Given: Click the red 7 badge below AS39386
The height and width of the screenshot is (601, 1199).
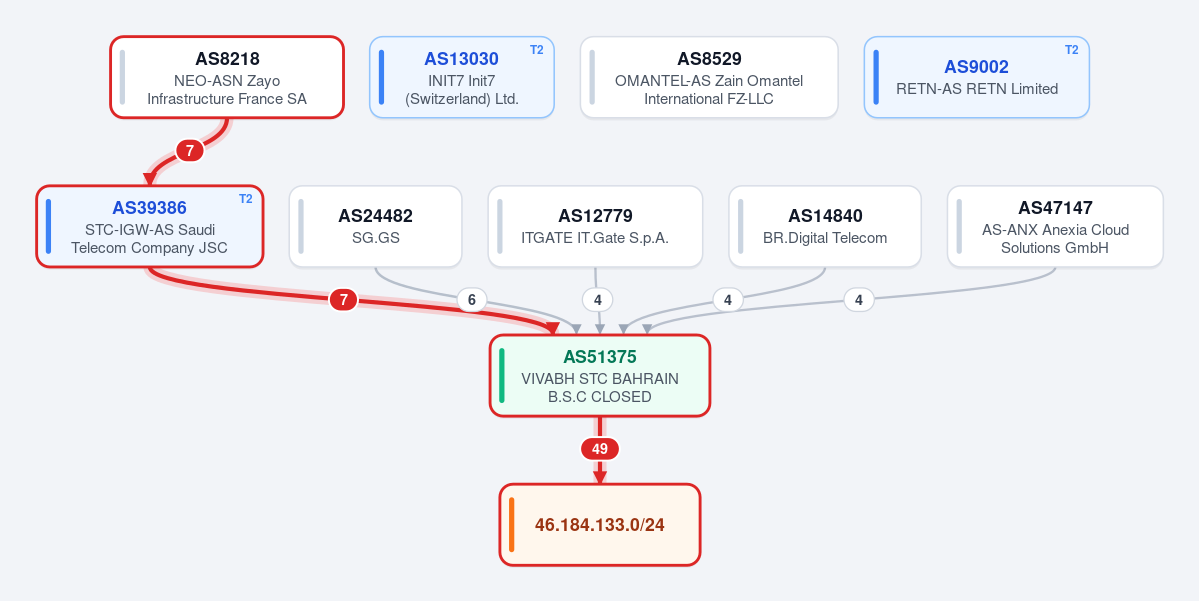Looking at the screenshot, I should (x=343, y=300).
